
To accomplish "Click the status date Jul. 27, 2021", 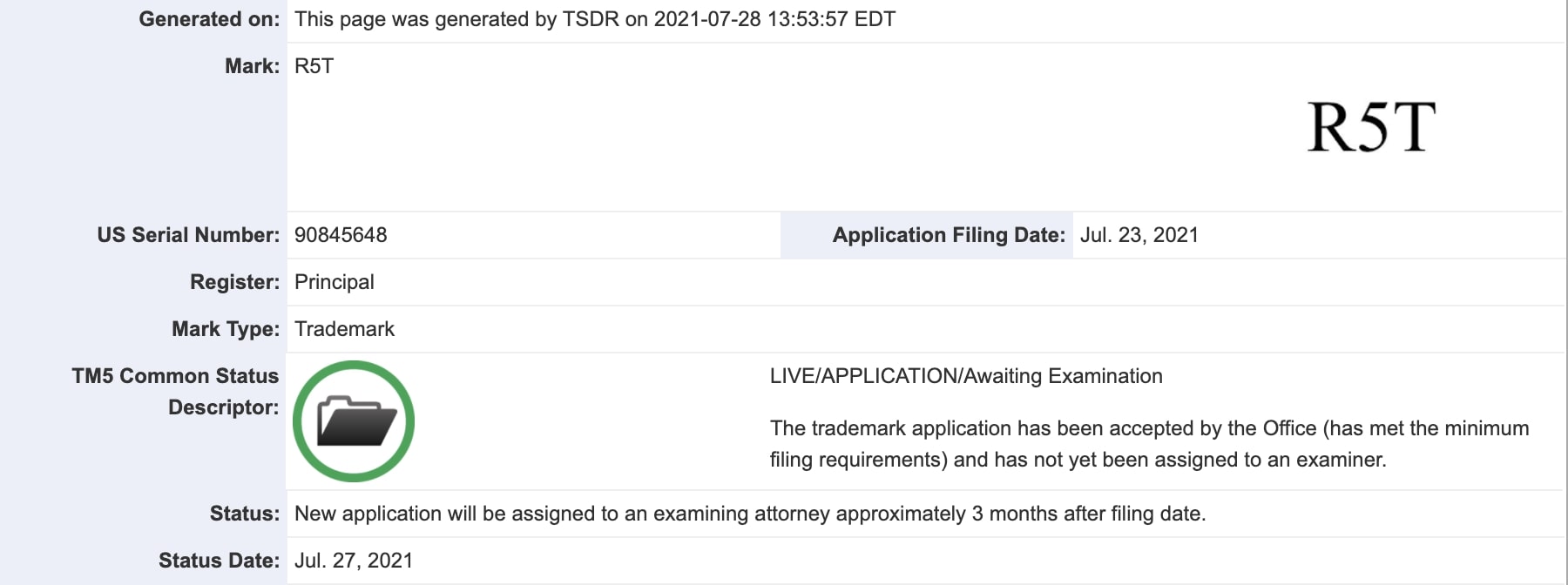I will 354,561.
